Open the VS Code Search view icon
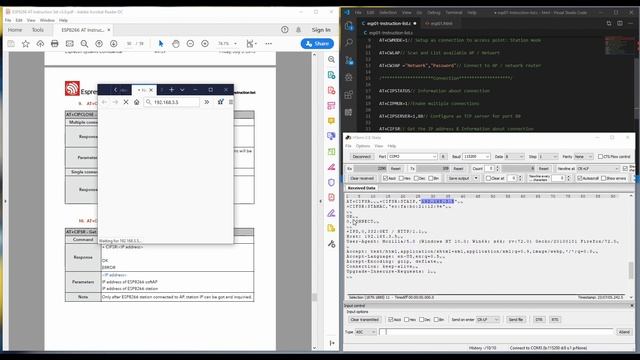This screenshot has height=360, width=640. (349, 42)
